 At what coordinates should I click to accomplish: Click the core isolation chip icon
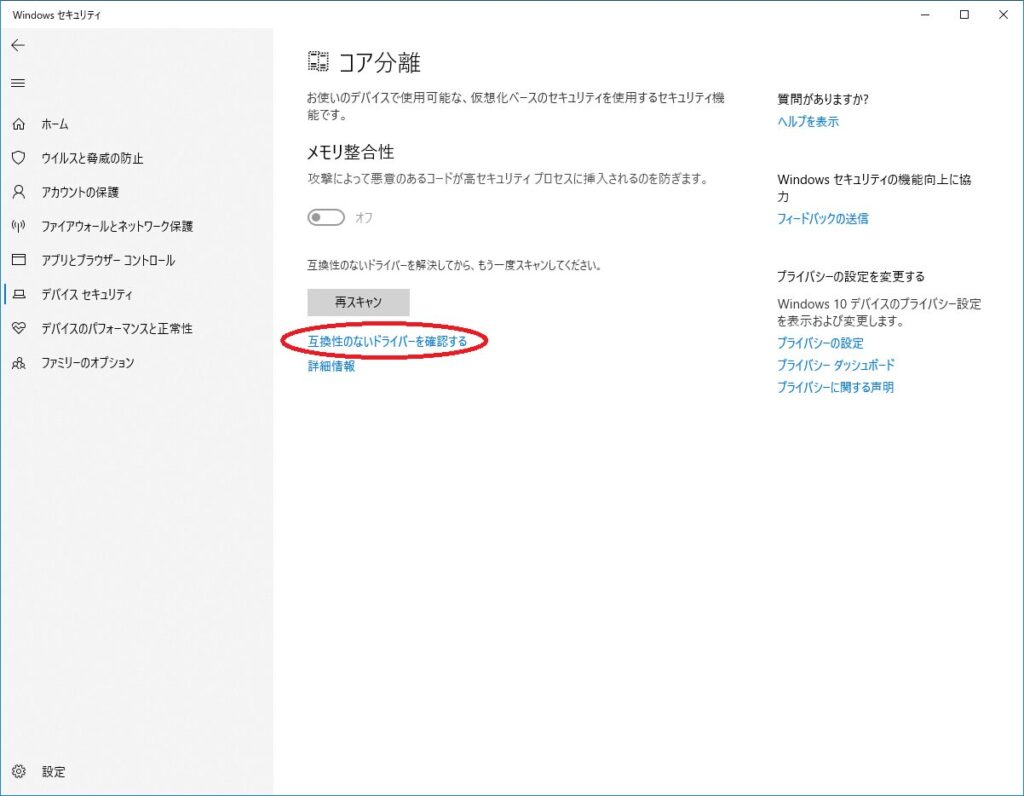(x=318, y=61)
